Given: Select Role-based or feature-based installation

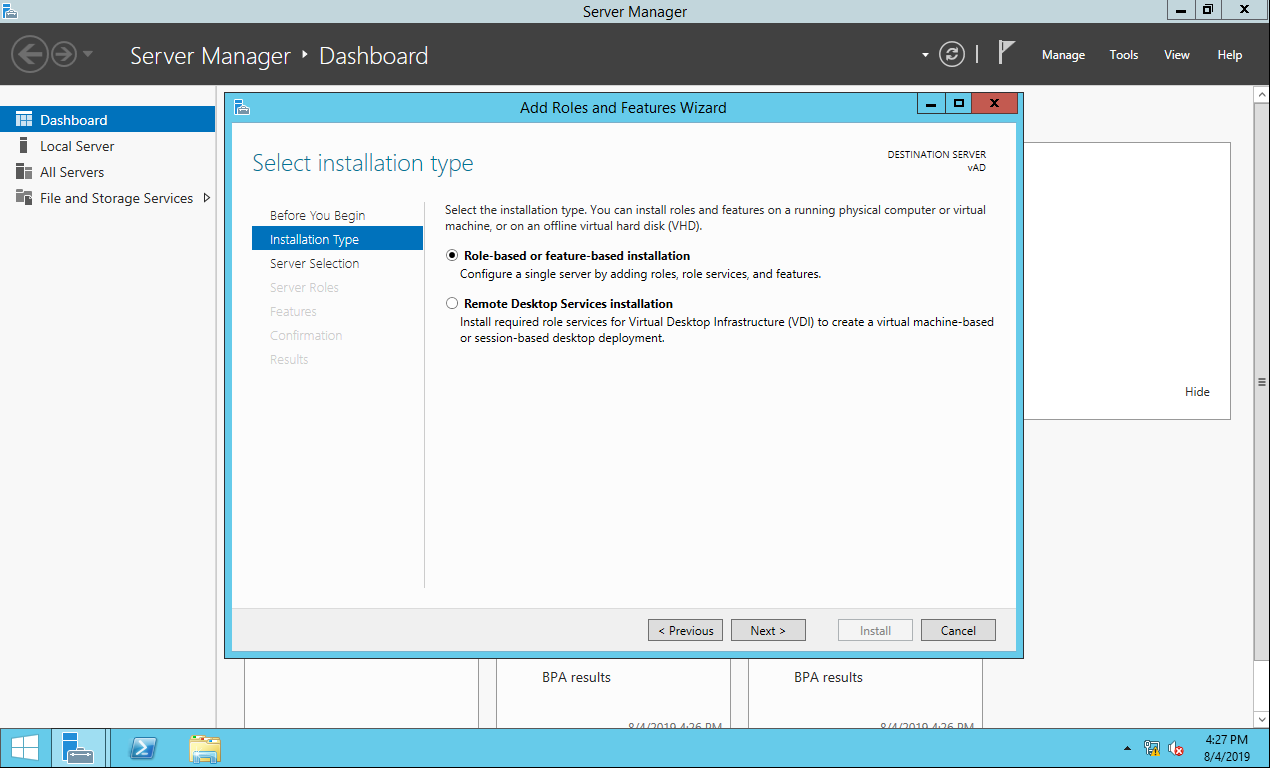Looking at the screenshot, I should (452, 256).
